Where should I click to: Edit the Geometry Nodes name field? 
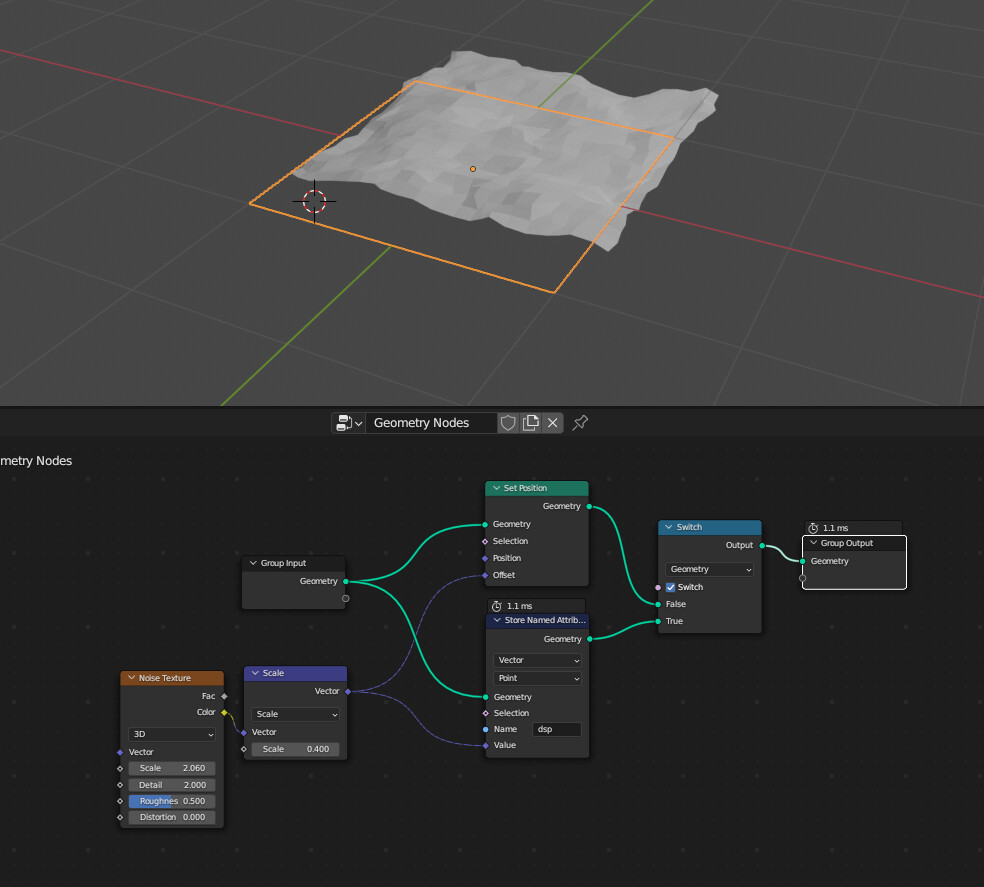(x=432, y=423)
